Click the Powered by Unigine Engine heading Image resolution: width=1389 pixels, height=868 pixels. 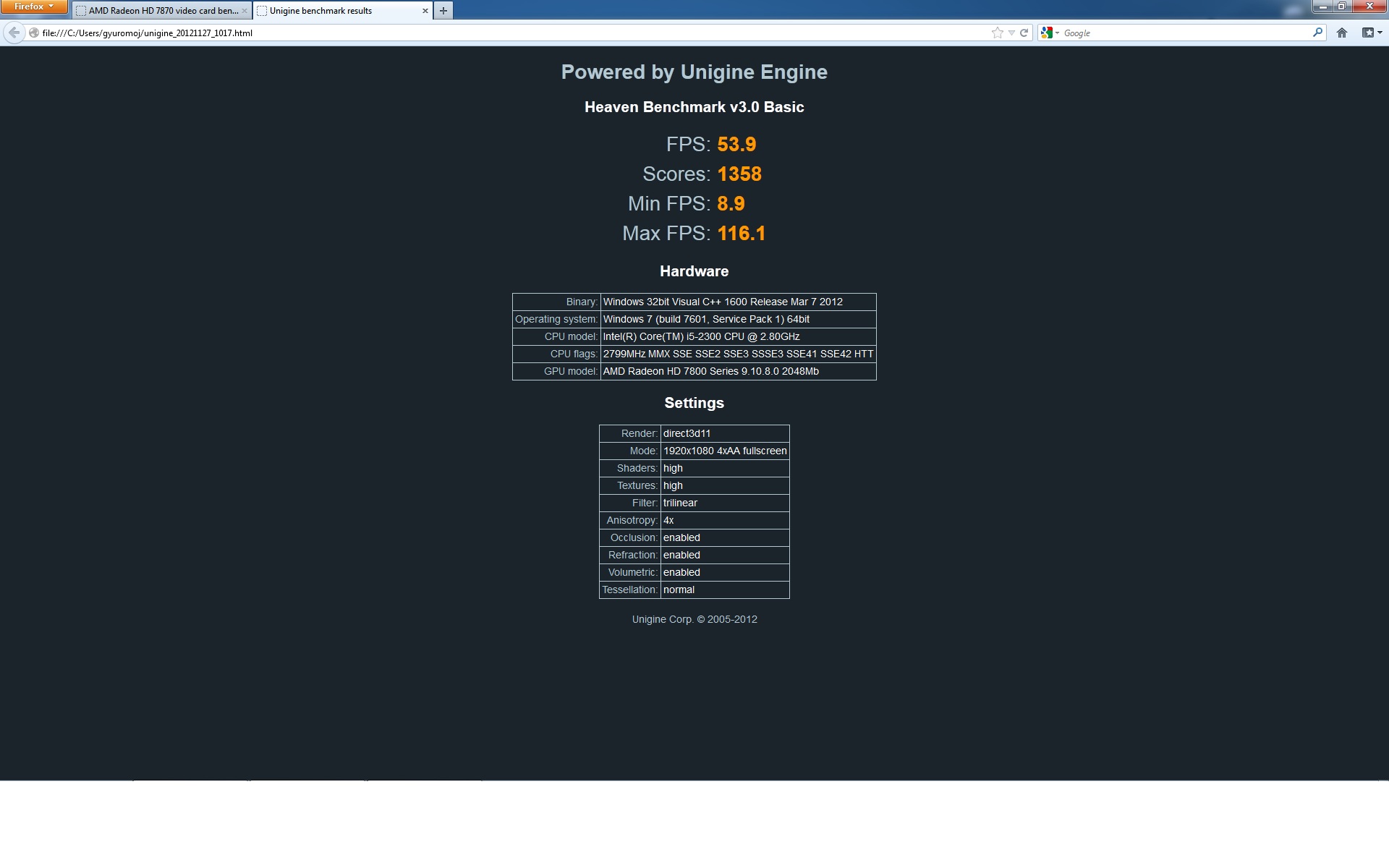pos(694,72)
